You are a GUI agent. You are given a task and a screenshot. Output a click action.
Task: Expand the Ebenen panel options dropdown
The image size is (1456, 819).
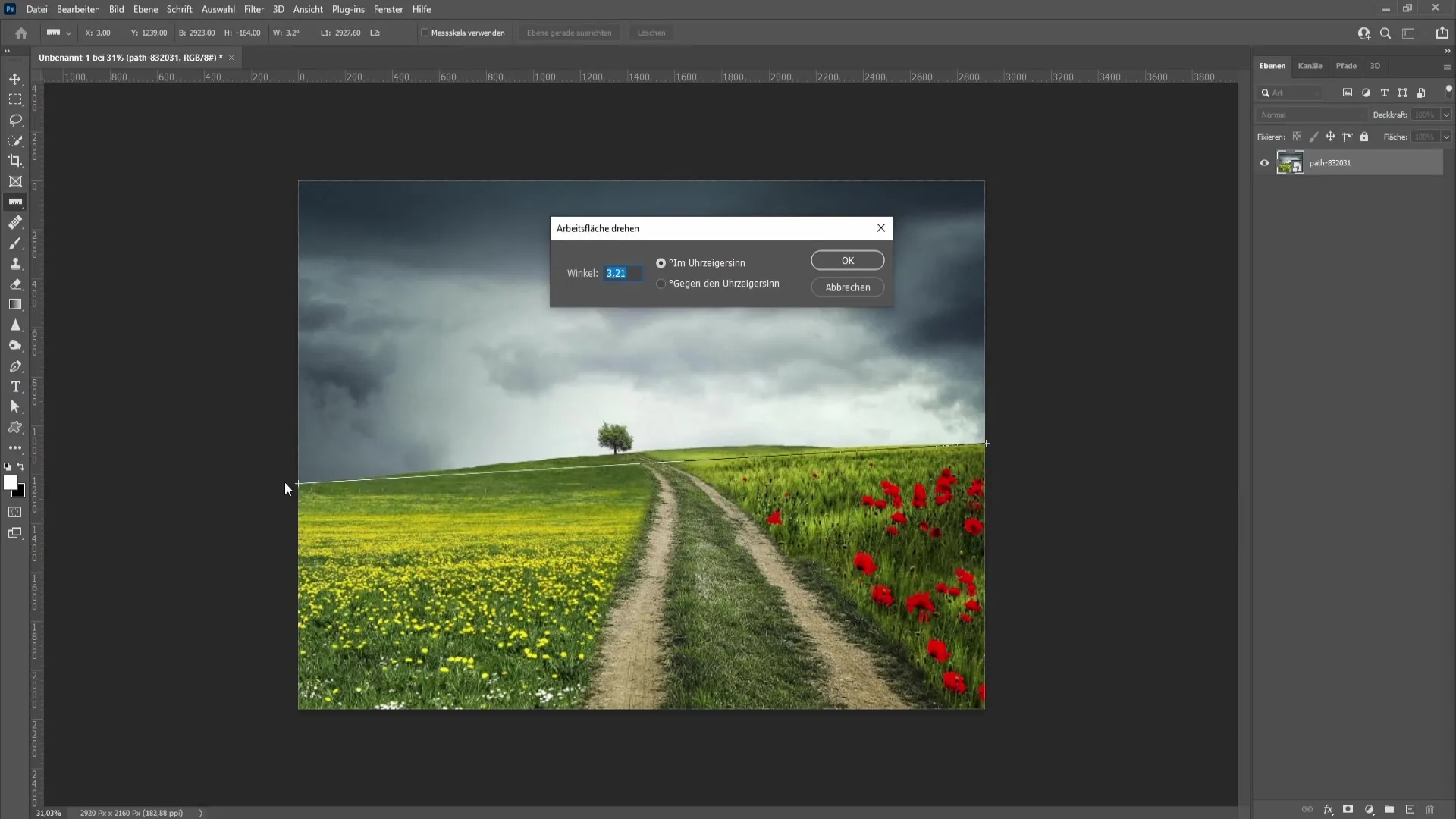[x=1447, y=65]
